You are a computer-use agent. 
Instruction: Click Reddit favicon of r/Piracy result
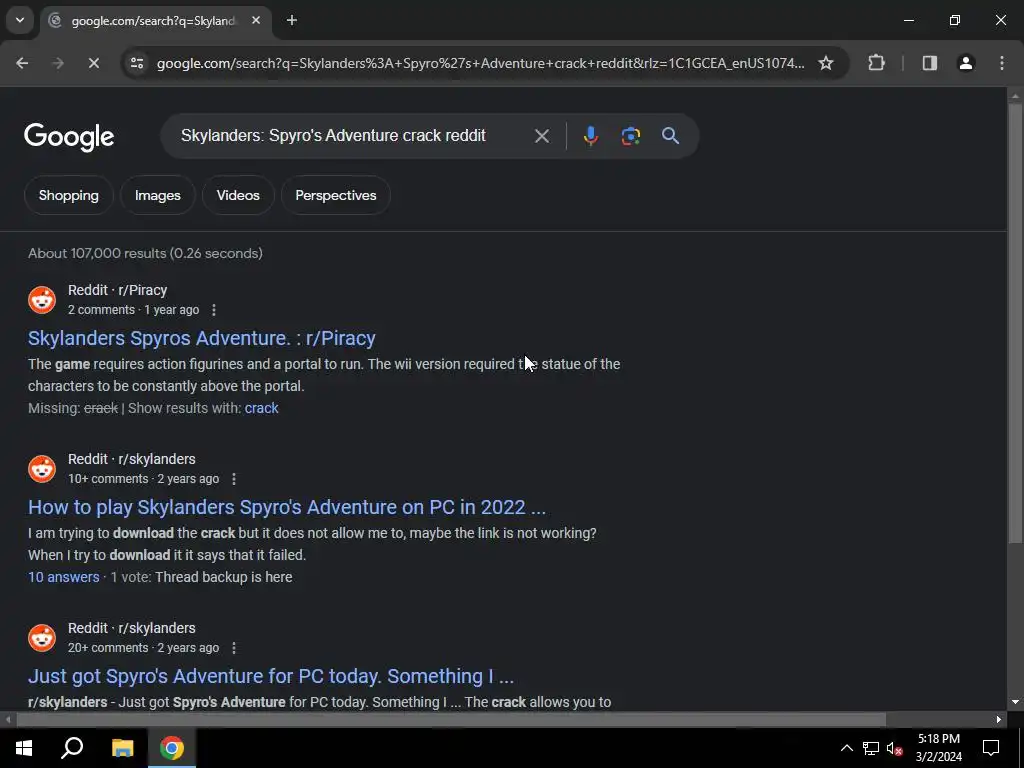[42, 300]
